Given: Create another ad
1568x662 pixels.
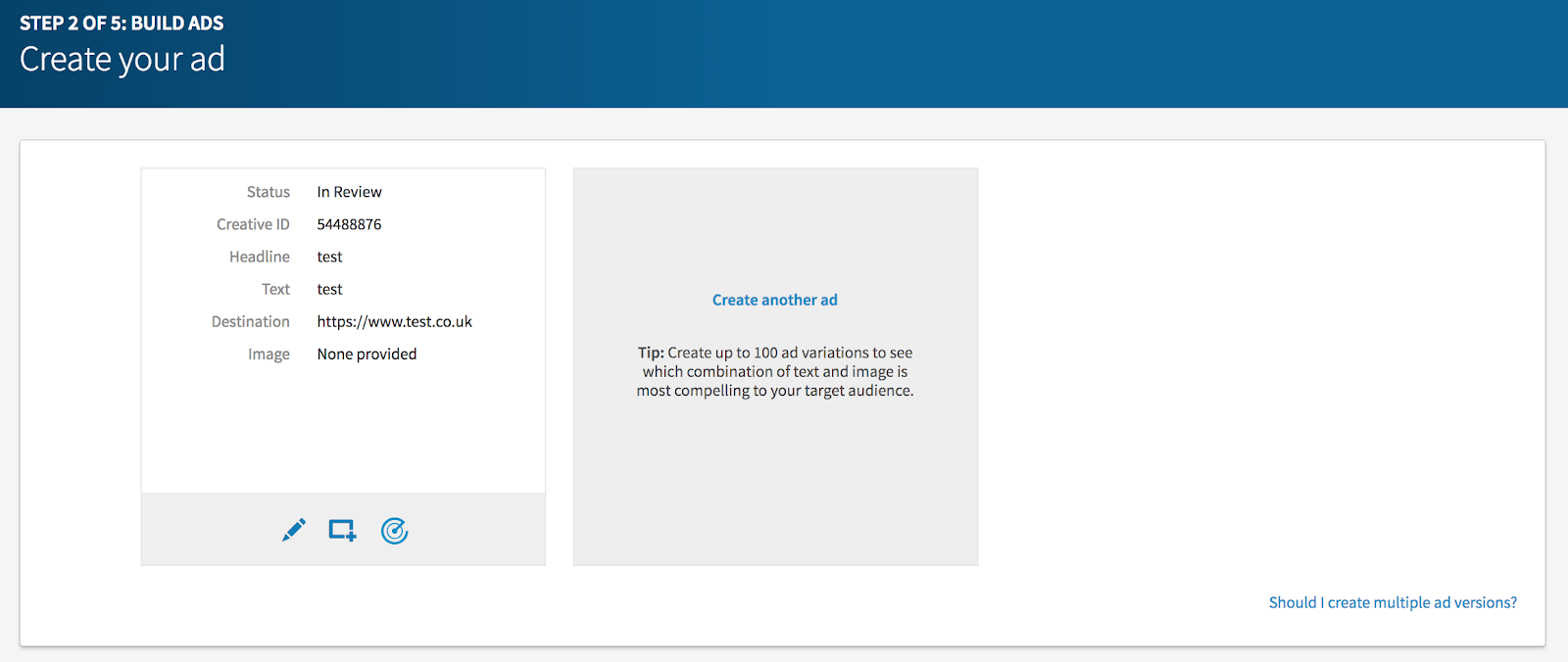Looking at the screenshot, I should 774,300.
